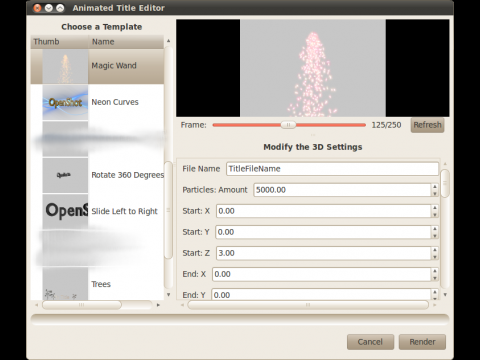Increase End: Y with up arrow
480x360 pixels.
[x=435, y=292]
